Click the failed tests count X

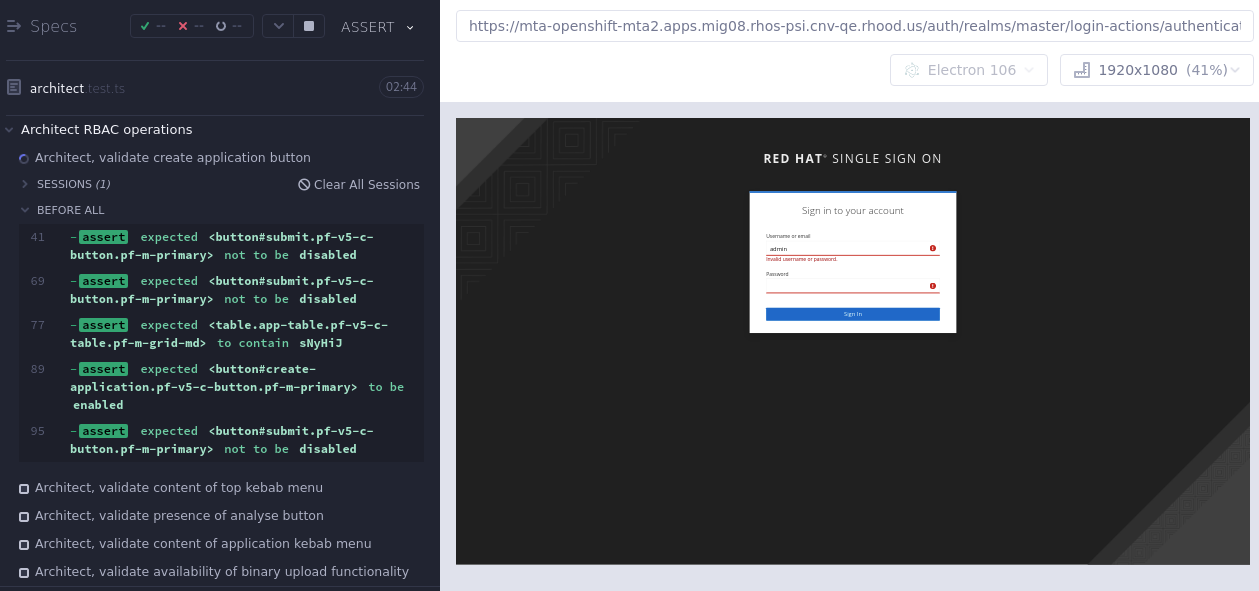tap(183, 26)
